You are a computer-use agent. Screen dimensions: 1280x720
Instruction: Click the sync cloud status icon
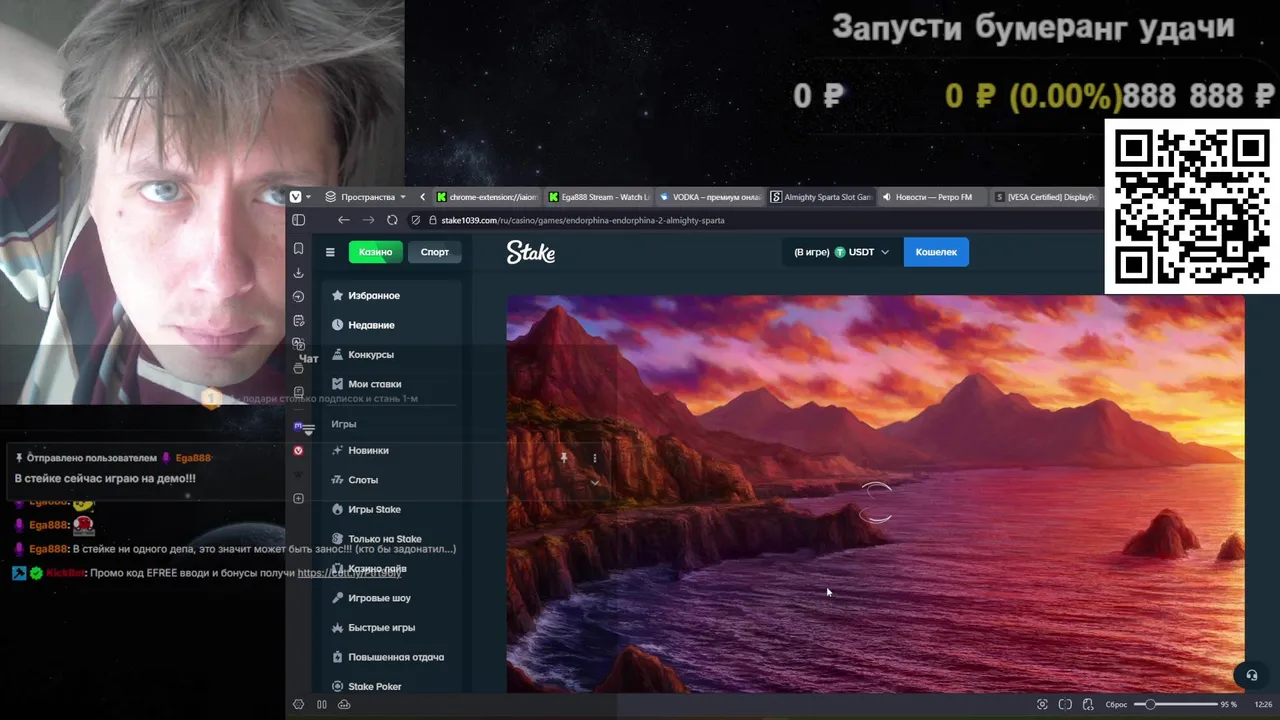coord(344,704)
